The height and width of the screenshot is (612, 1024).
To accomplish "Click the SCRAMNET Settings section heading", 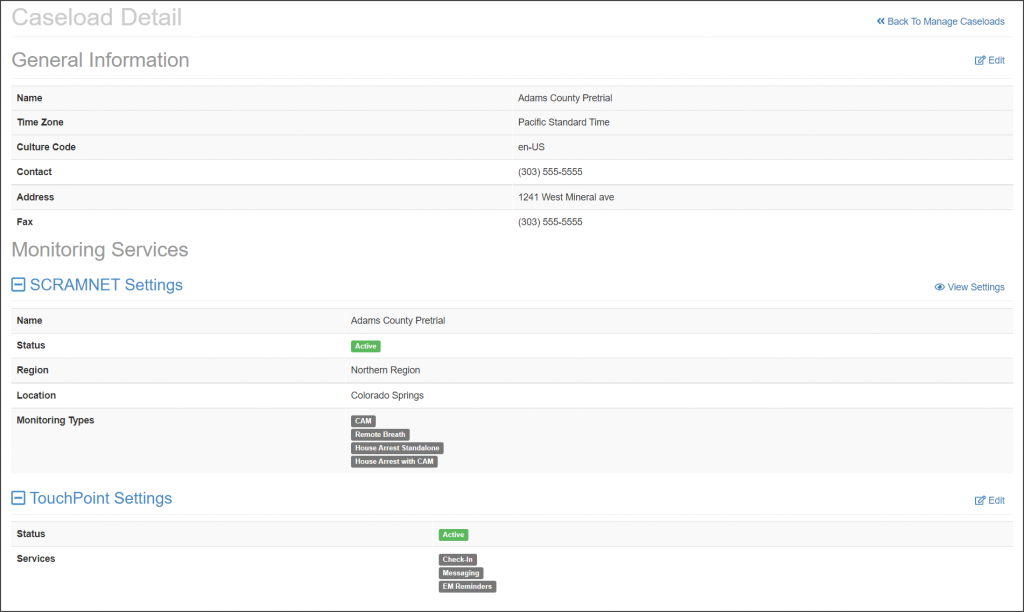I will pyautogui.click(x=105, y=284).
